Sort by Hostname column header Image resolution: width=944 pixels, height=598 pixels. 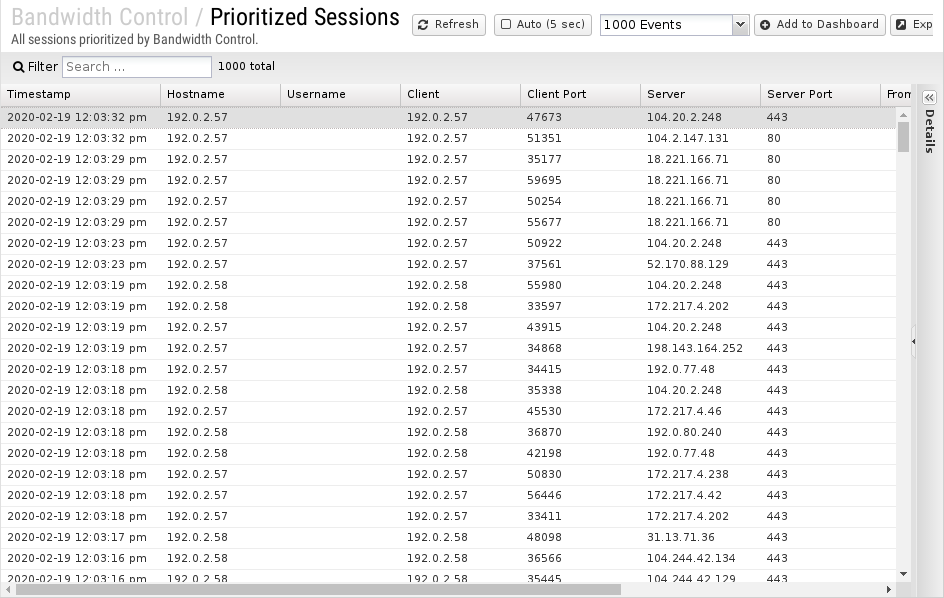220,95
